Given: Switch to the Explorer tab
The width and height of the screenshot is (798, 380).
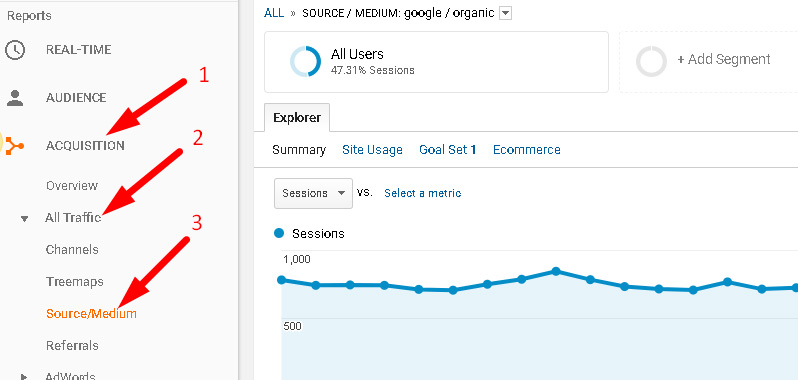Looking at the screenshot, I should click(297, 118).
